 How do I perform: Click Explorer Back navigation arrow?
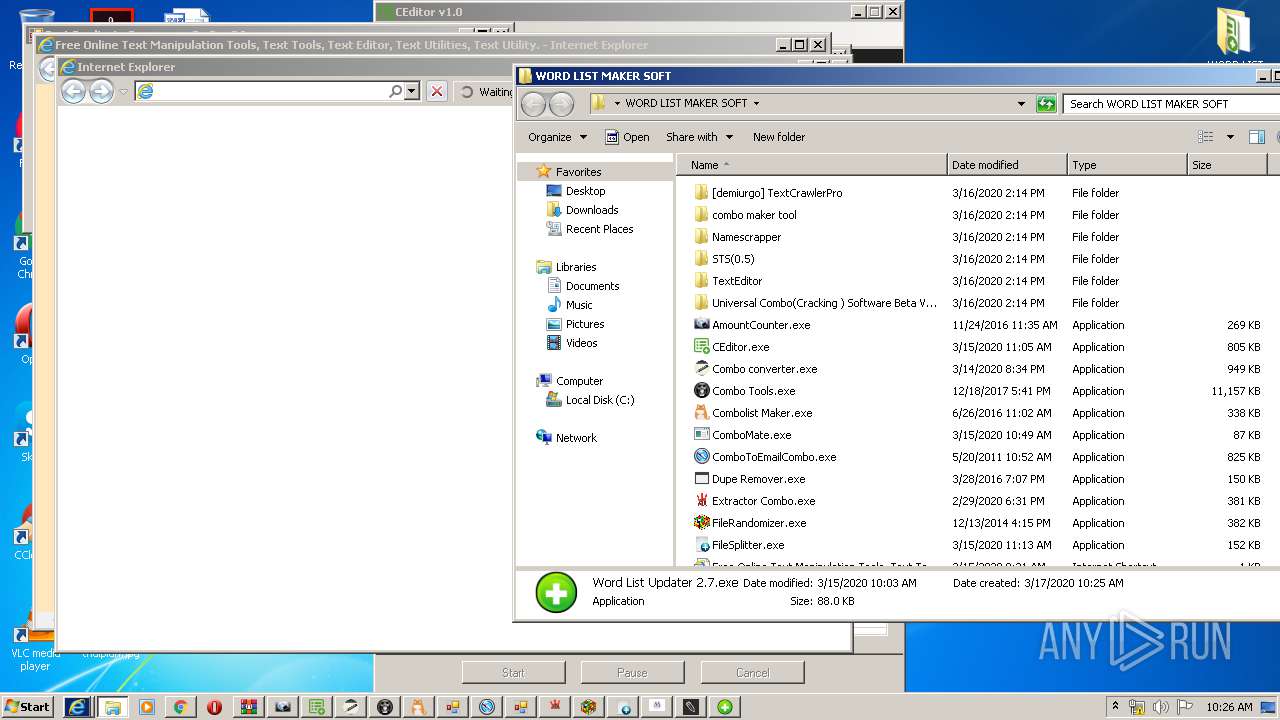pyautogui.click(x=534, y=103)
